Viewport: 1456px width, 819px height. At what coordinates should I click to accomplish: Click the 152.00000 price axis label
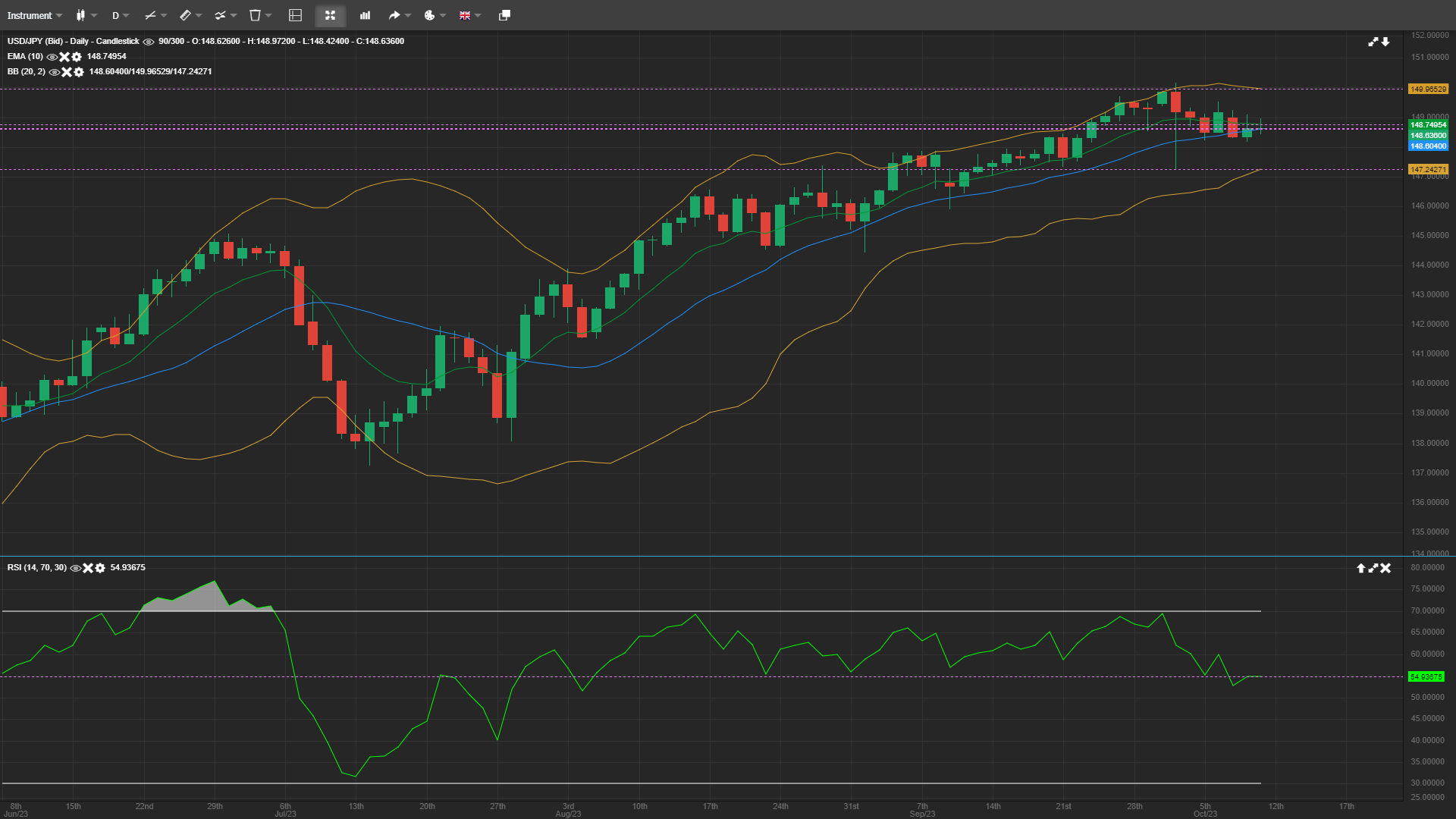click(x=1429, y=36)
